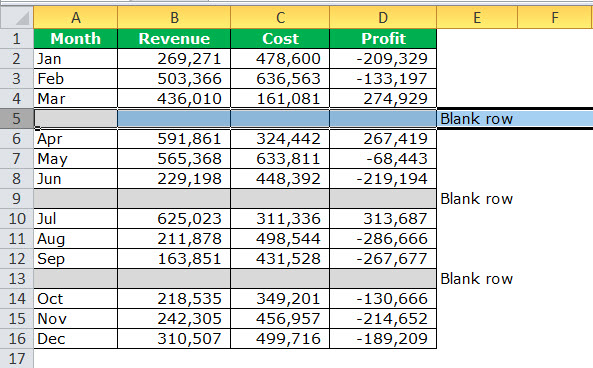Select Feb revenue 503,366 cell
Screen dimensions: 593x368
coord(174,79)
